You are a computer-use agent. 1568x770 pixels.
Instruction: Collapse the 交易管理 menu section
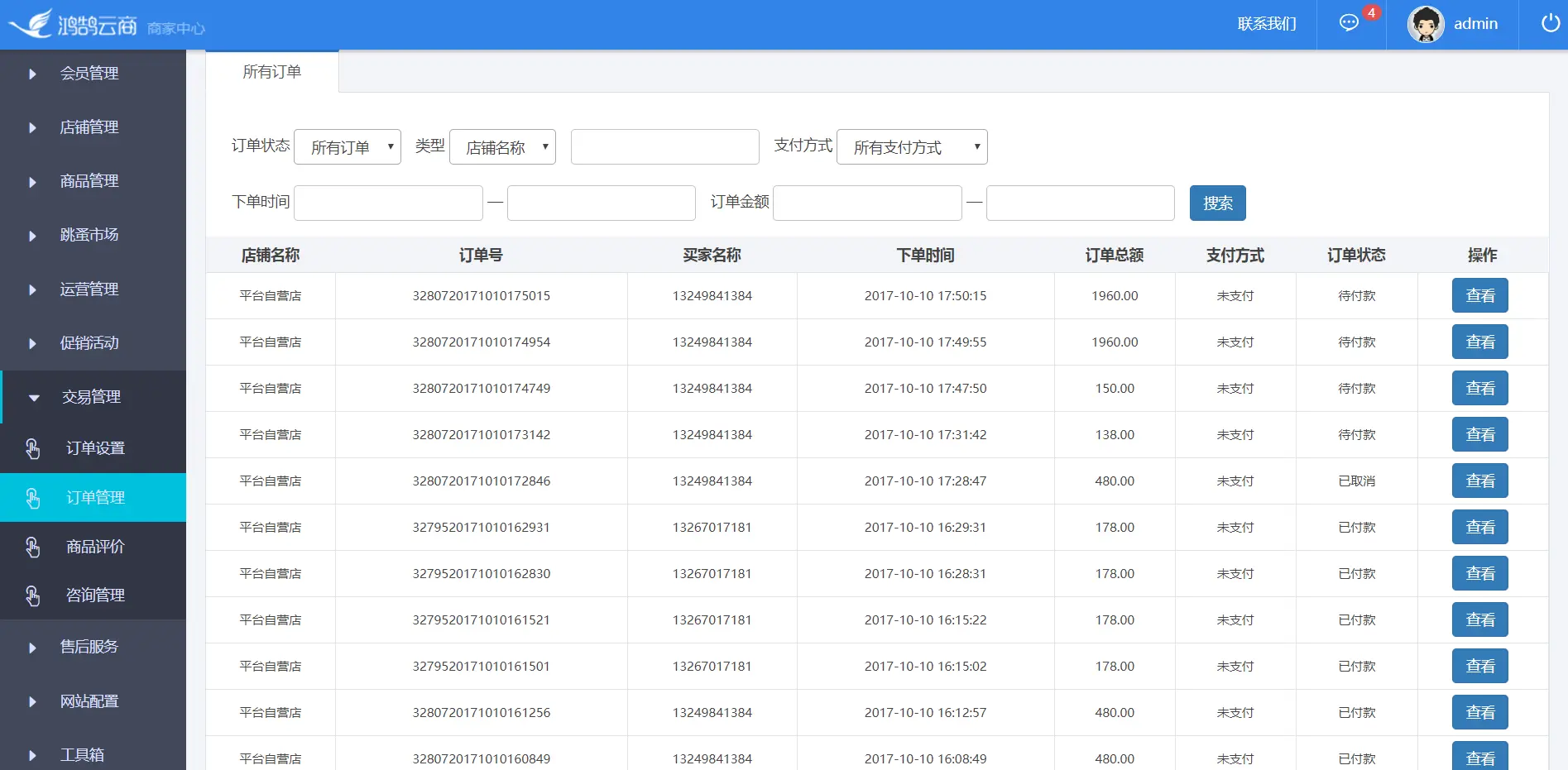click(93, 397)
